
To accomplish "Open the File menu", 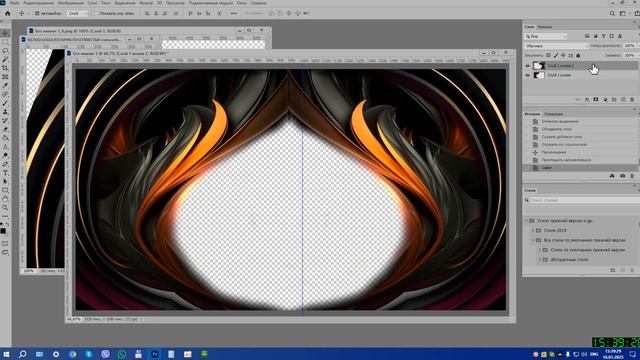I will pyautogui.click(x=14, y=3).
